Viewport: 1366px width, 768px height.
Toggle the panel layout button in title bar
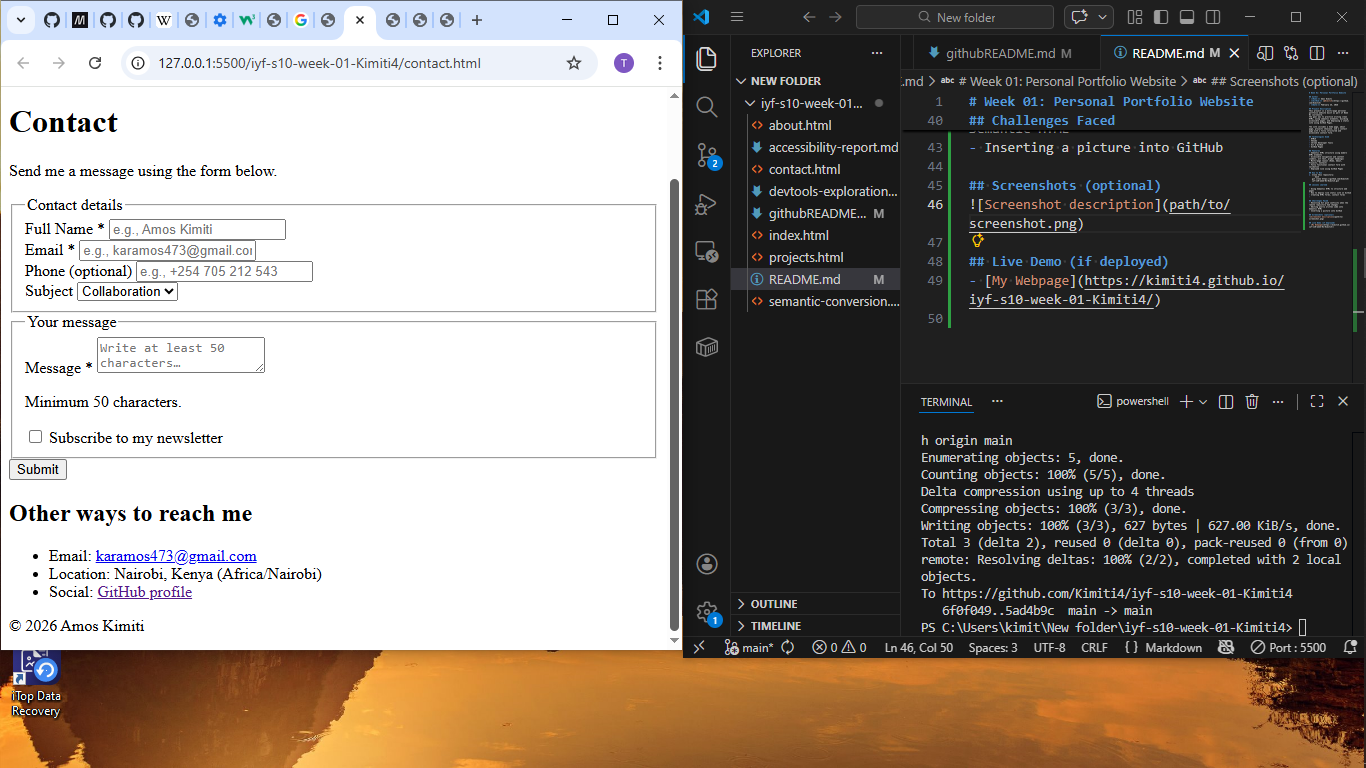1187,17
